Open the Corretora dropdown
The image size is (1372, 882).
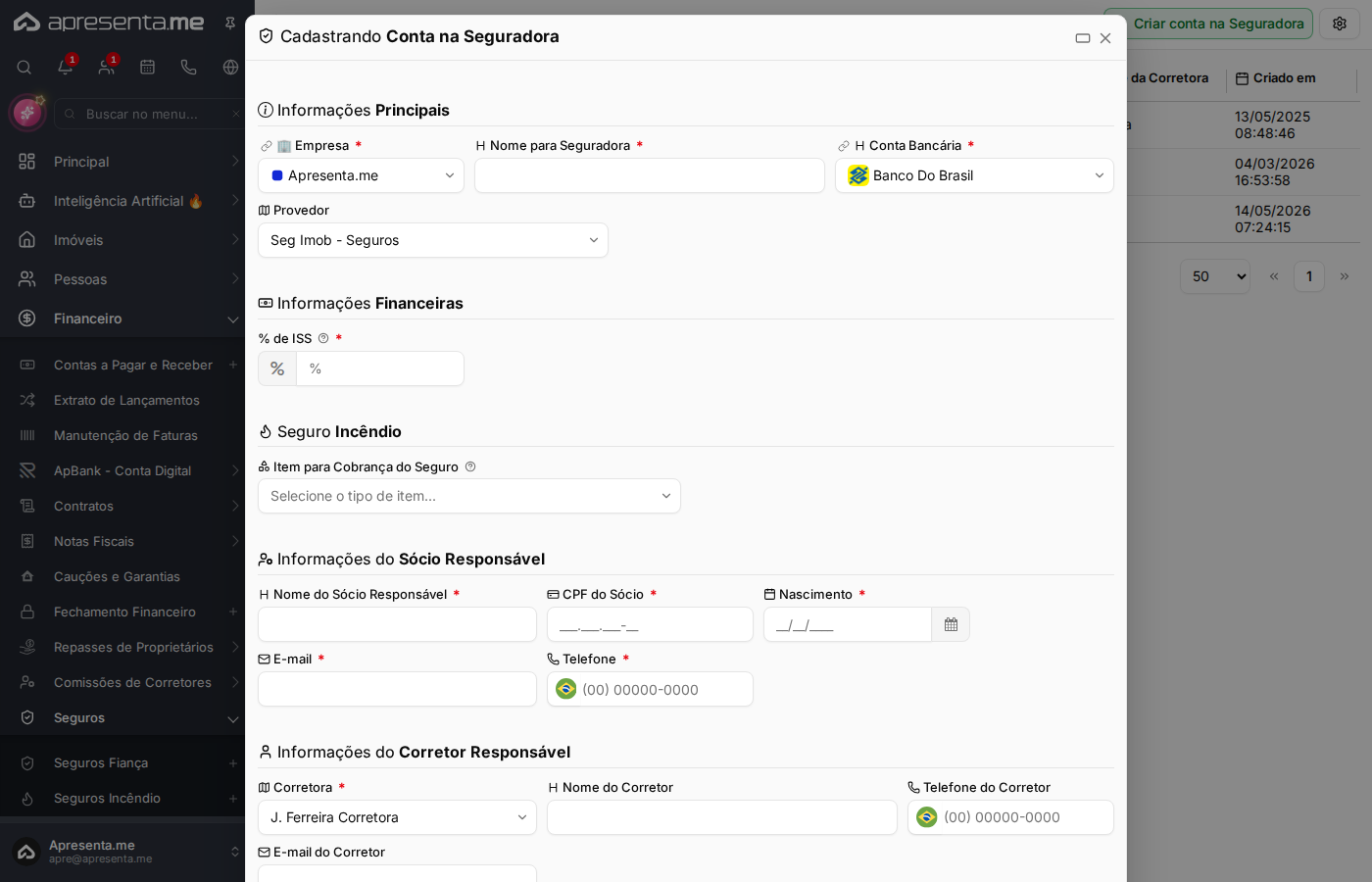[x=397, y=817]
